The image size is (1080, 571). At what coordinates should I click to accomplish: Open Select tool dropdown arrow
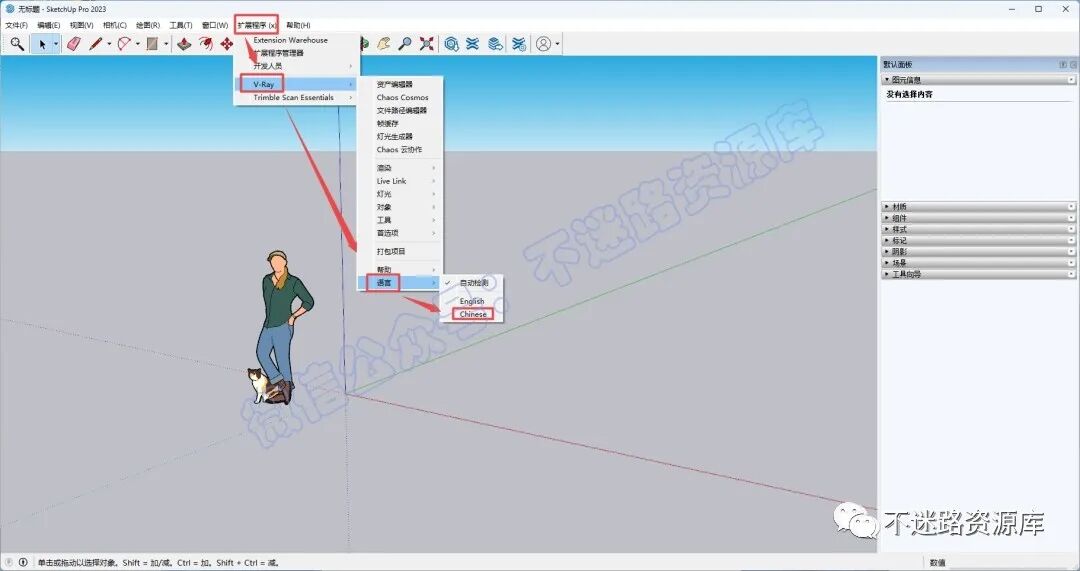[56, 44]
